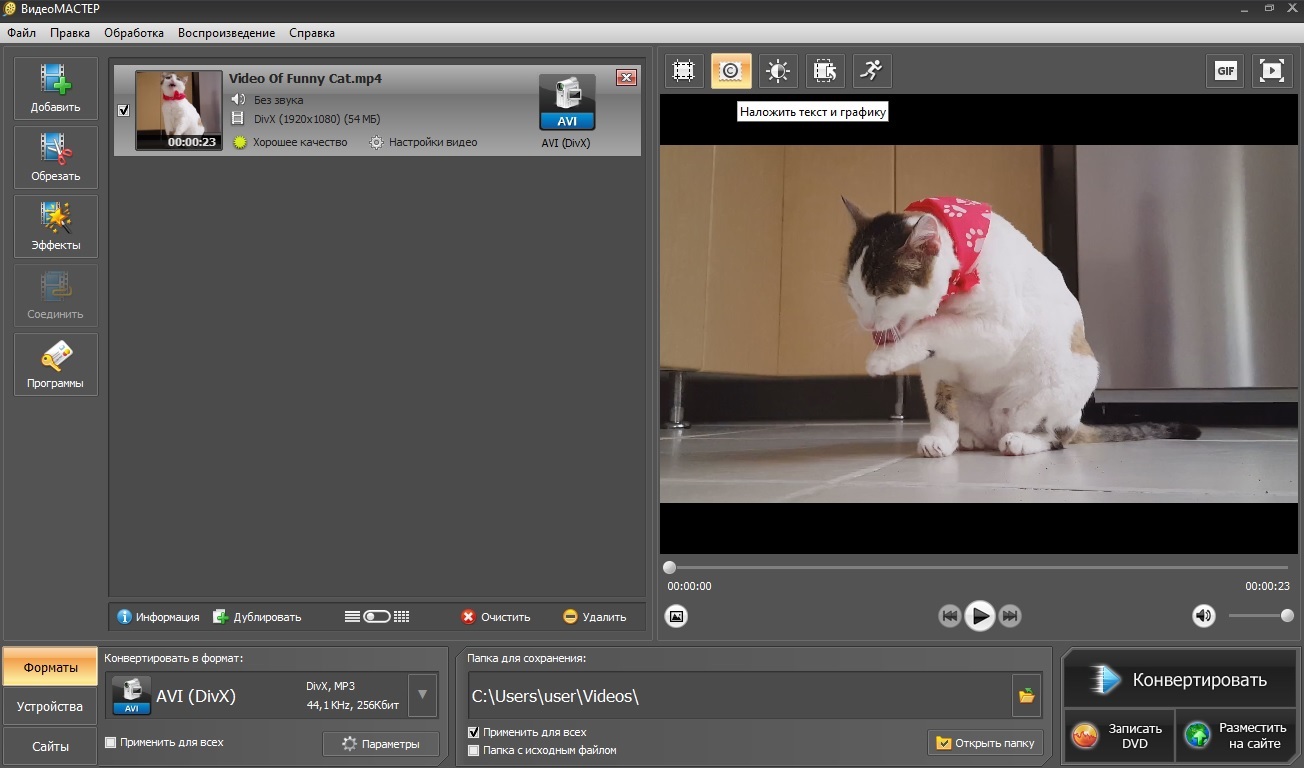Open brightness enhancement icon above preview
The width and height of the screenshot is (1304, 768).
pos(778,71)
